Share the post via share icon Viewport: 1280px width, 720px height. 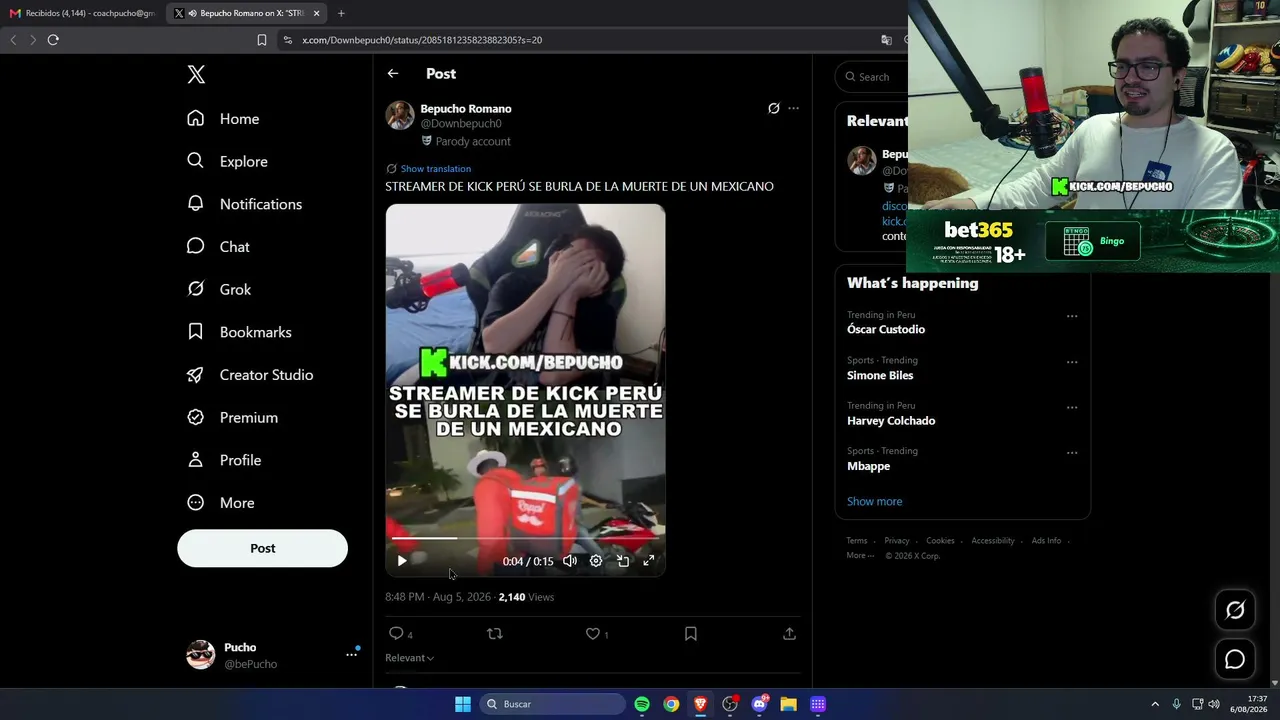789,634
